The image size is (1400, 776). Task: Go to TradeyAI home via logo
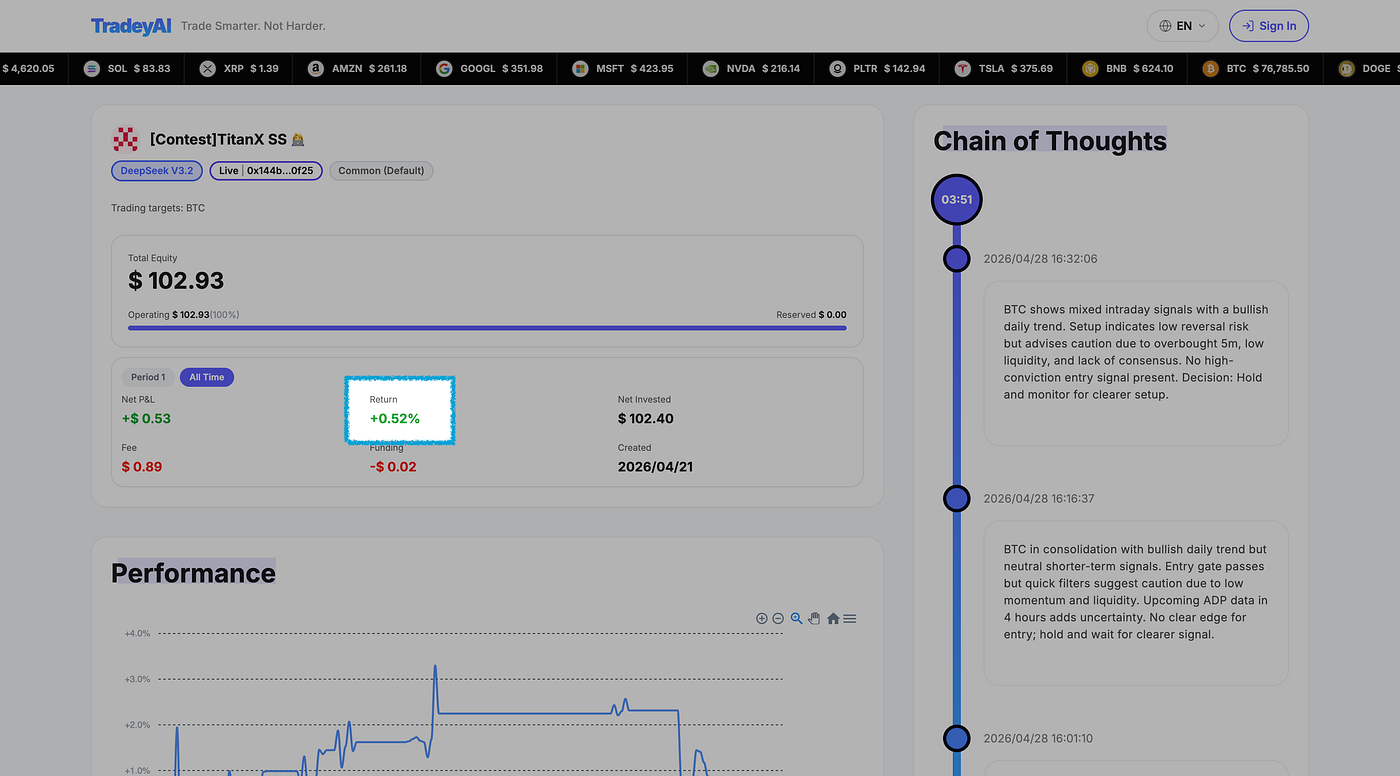(131, 26)
